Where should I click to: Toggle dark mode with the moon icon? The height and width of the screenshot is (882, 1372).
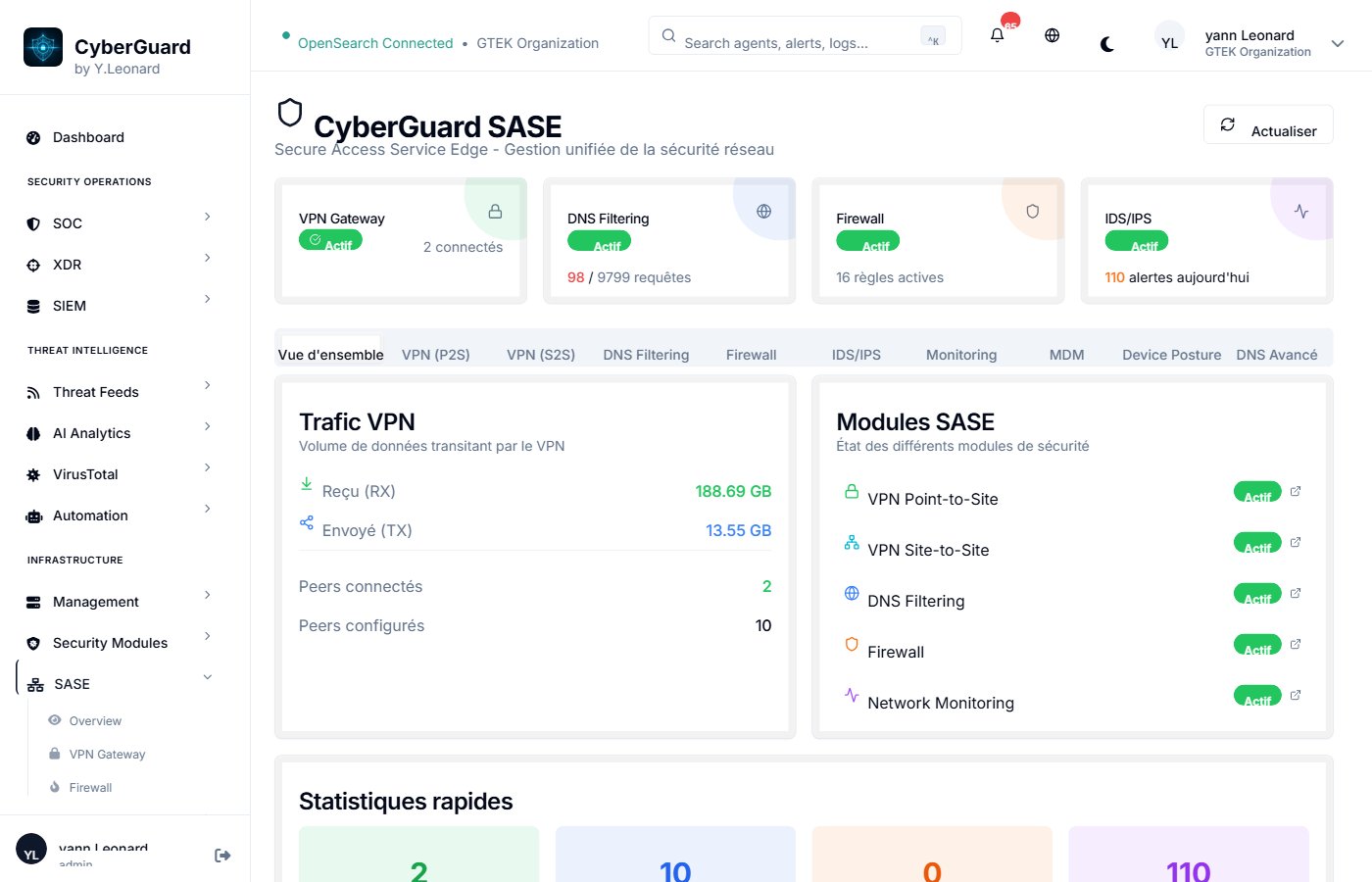click(x=1106, y=43)
